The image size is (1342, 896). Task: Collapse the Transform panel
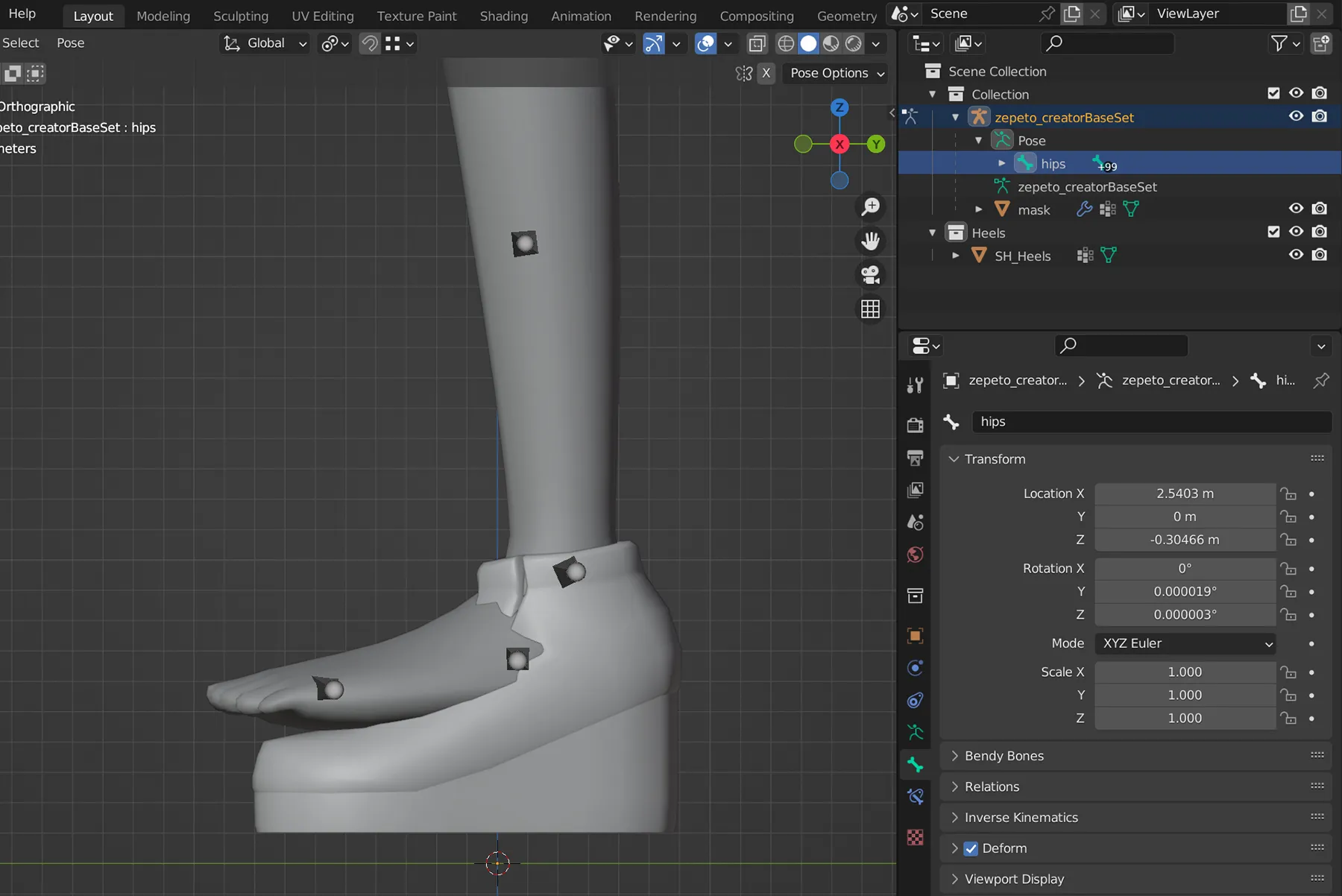954,459
